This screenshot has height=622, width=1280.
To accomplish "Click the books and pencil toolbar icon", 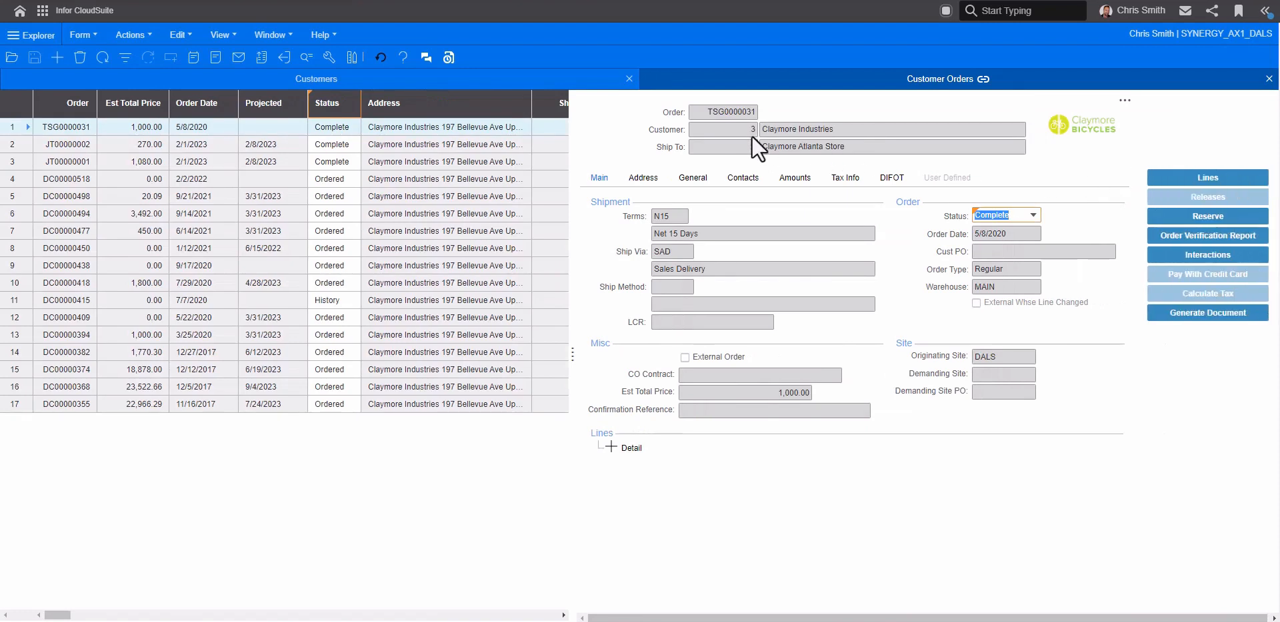I will [x=352, y=57].
